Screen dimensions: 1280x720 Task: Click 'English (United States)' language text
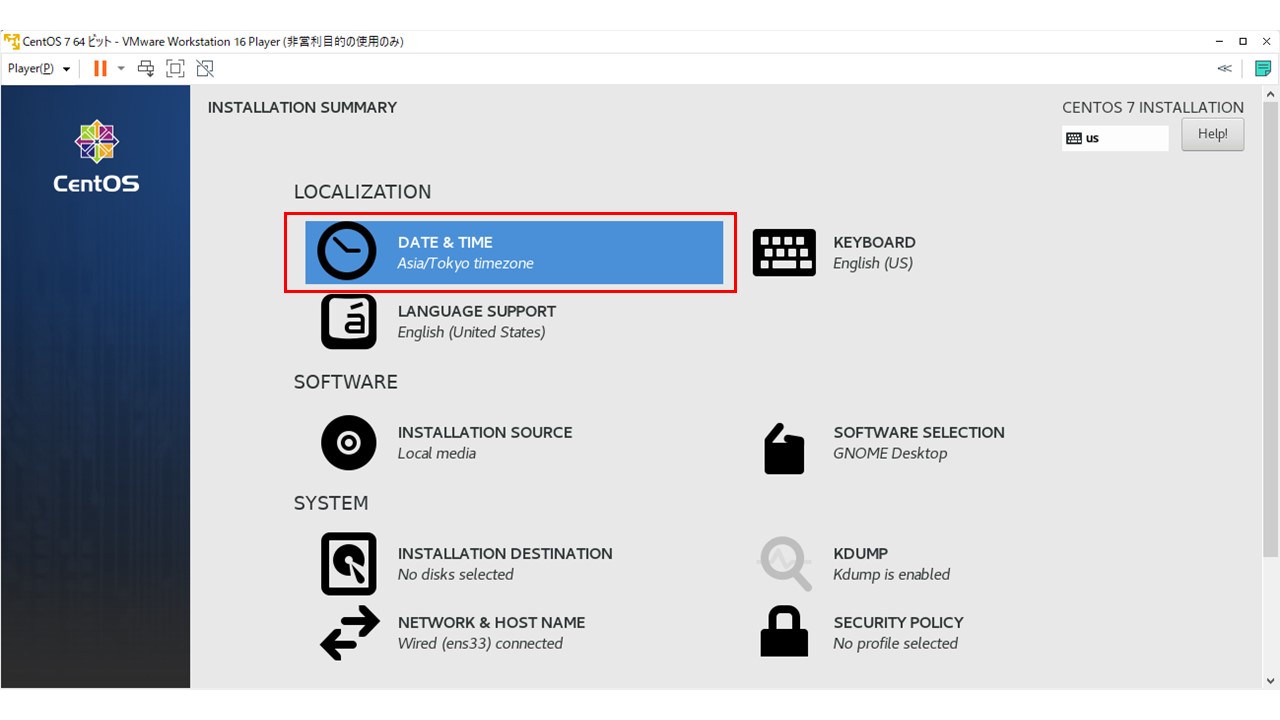(471, 332)
